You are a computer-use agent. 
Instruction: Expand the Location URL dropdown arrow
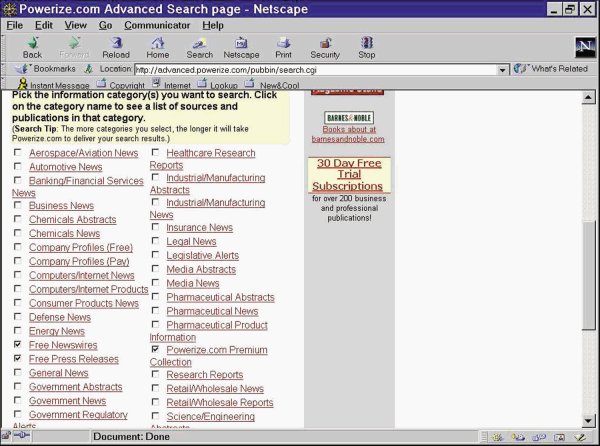502,70
